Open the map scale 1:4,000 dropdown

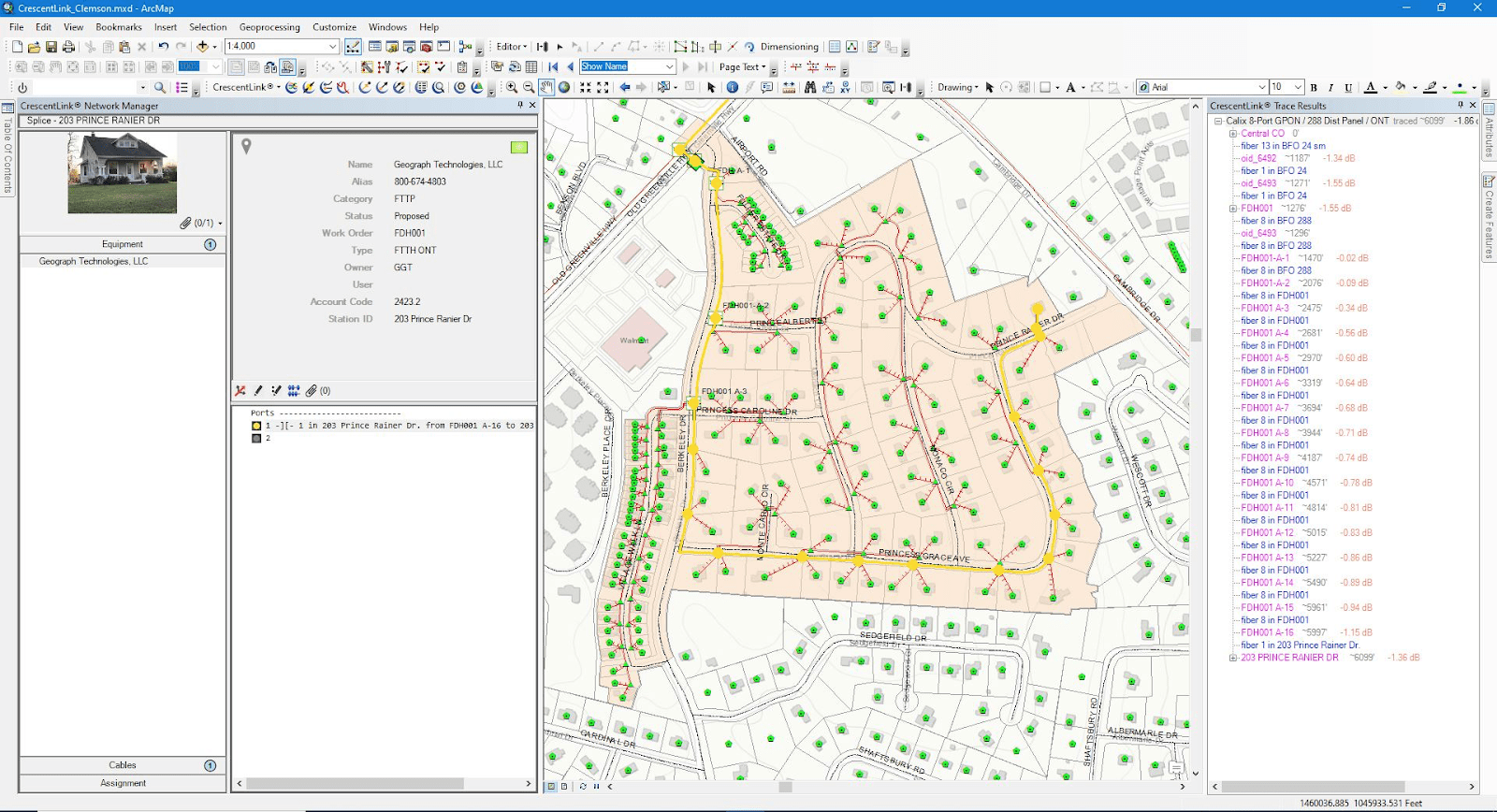tap(332, 47)
